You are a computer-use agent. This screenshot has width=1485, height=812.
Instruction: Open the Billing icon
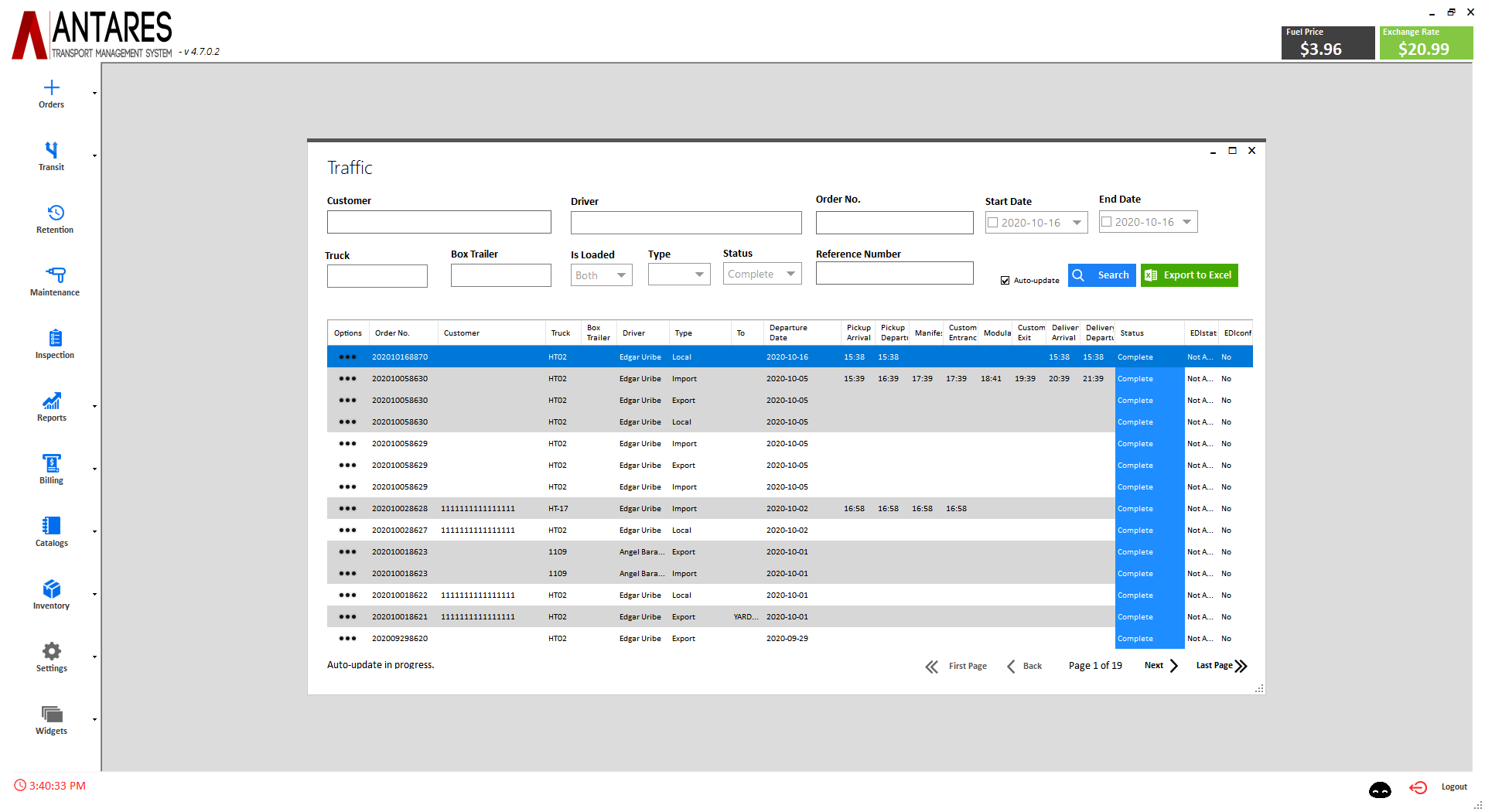click(52, 463)
